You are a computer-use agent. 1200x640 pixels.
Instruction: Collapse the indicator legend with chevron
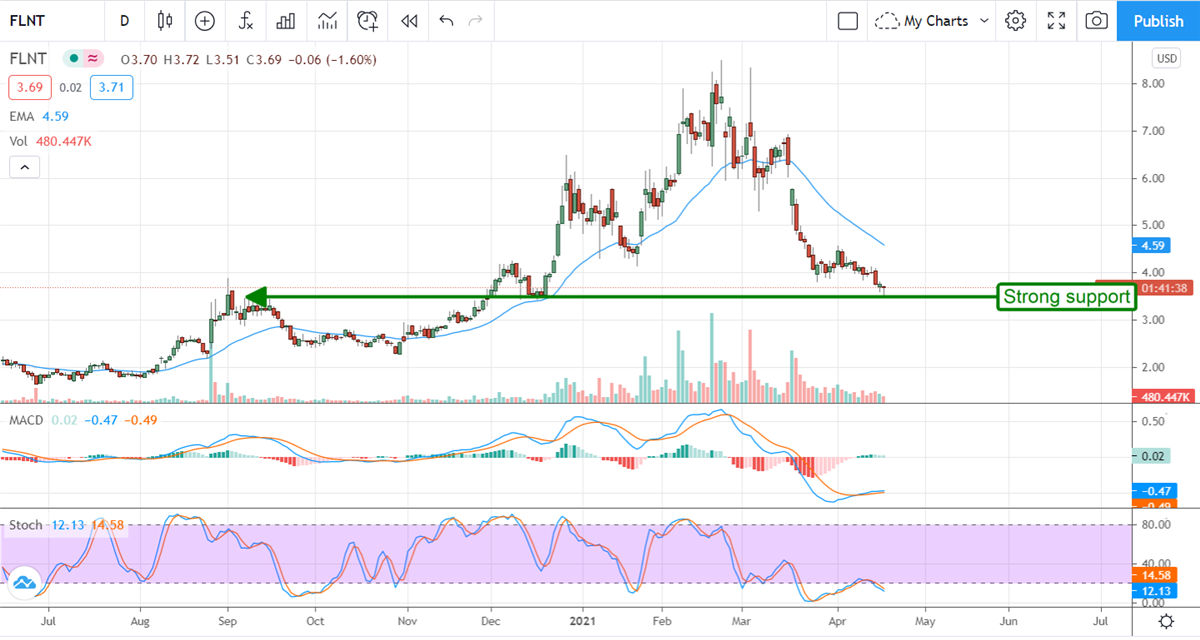(23, 169)
